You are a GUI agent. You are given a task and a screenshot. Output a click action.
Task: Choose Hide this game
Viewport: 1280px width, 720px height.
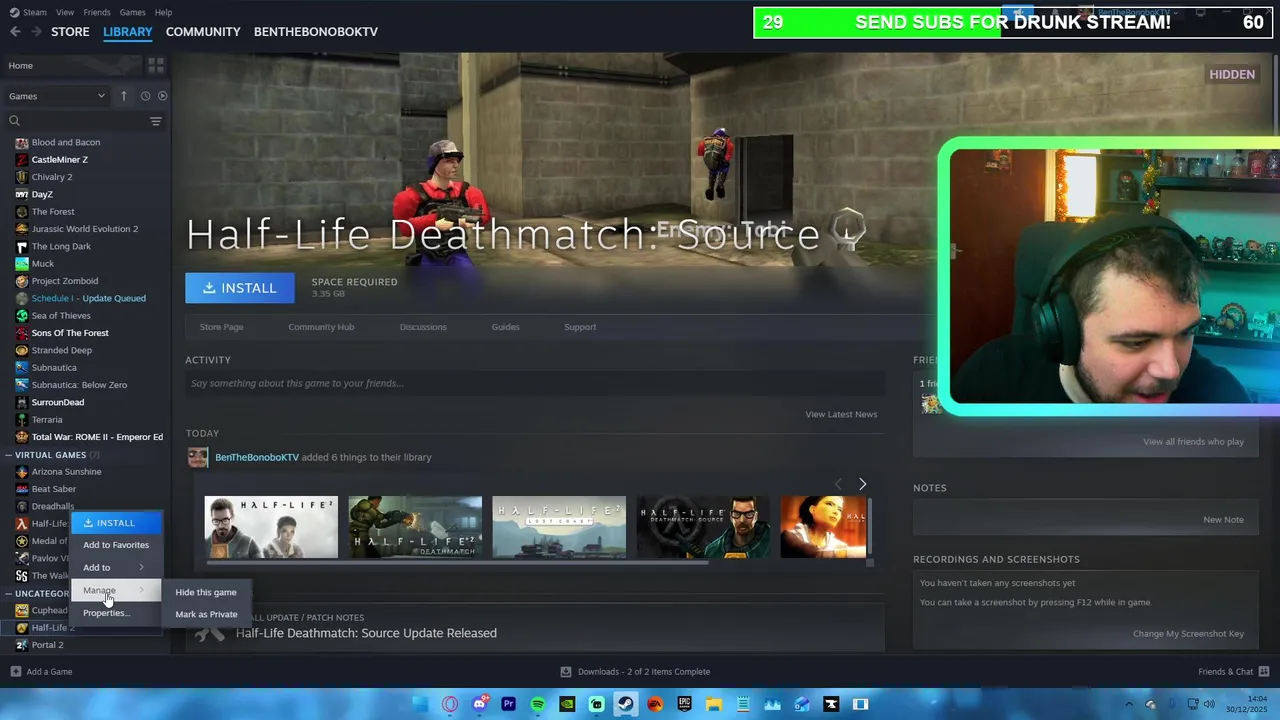point(206,592)
